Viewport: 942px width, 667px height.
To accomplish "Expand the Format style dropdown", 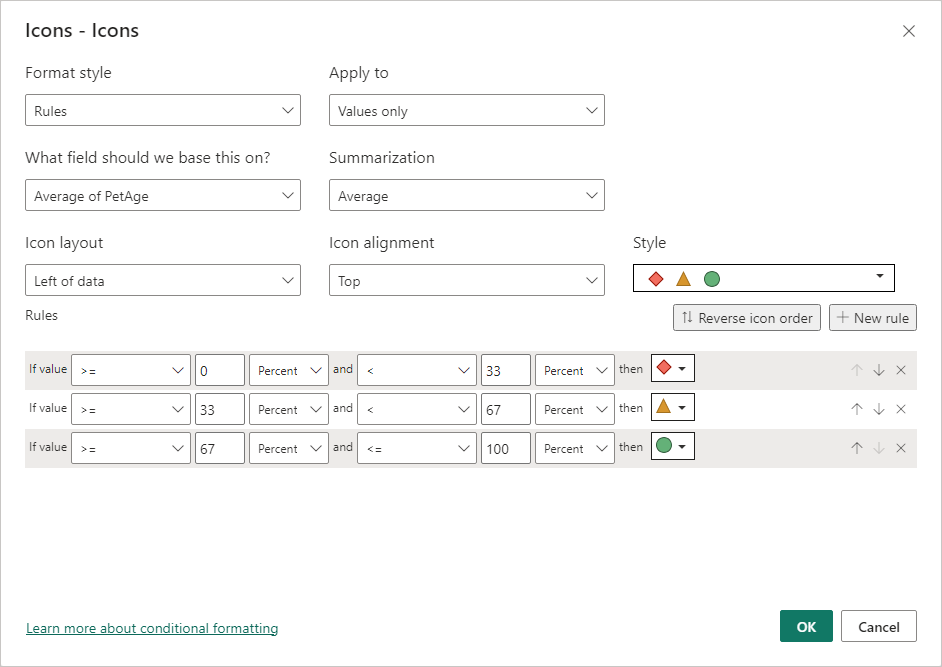I will click(162, 111).
